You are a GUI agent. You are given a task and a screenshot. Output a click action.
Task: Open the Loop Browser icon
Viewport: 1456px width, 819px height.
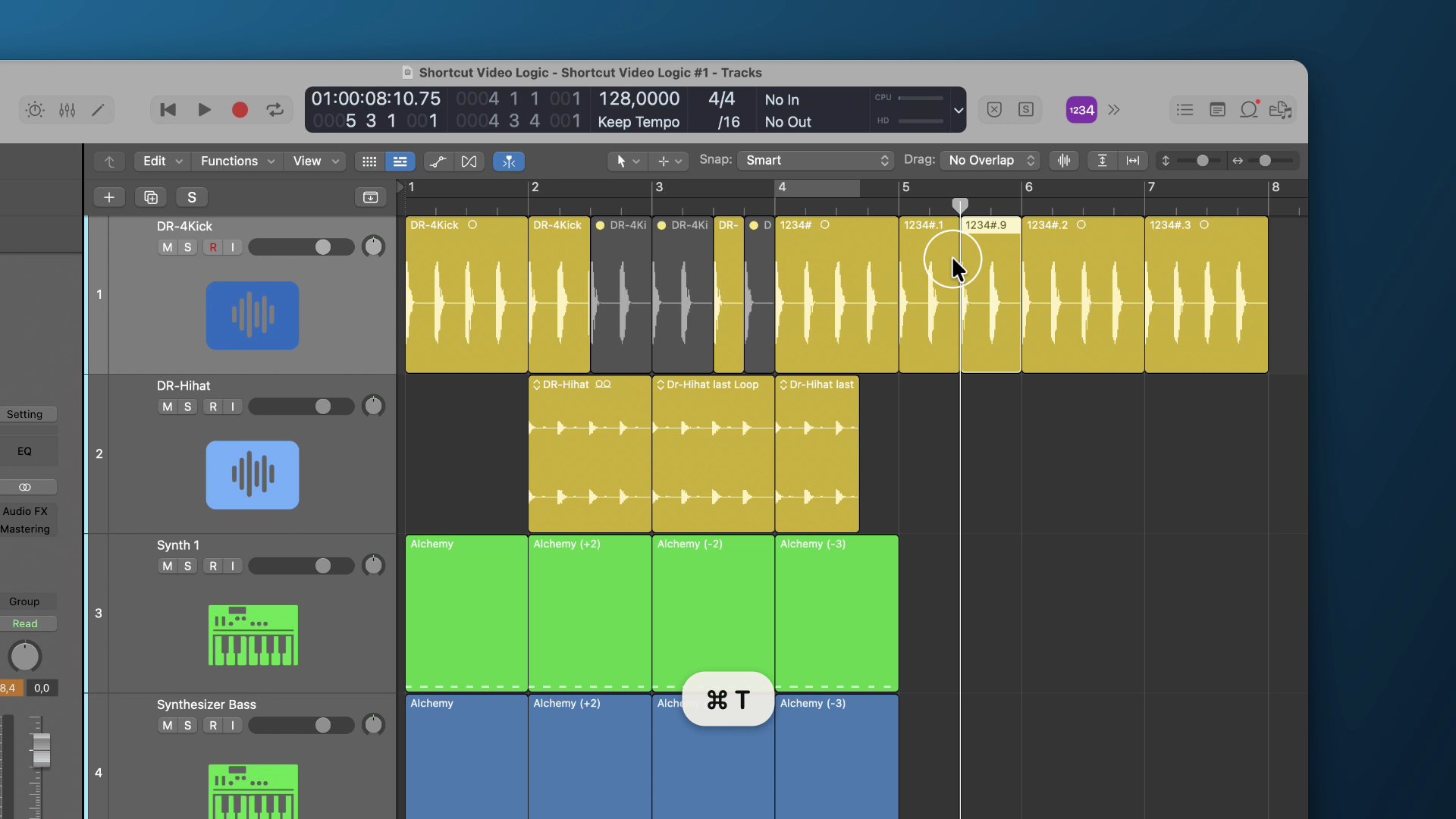(x=1249, y=110)
